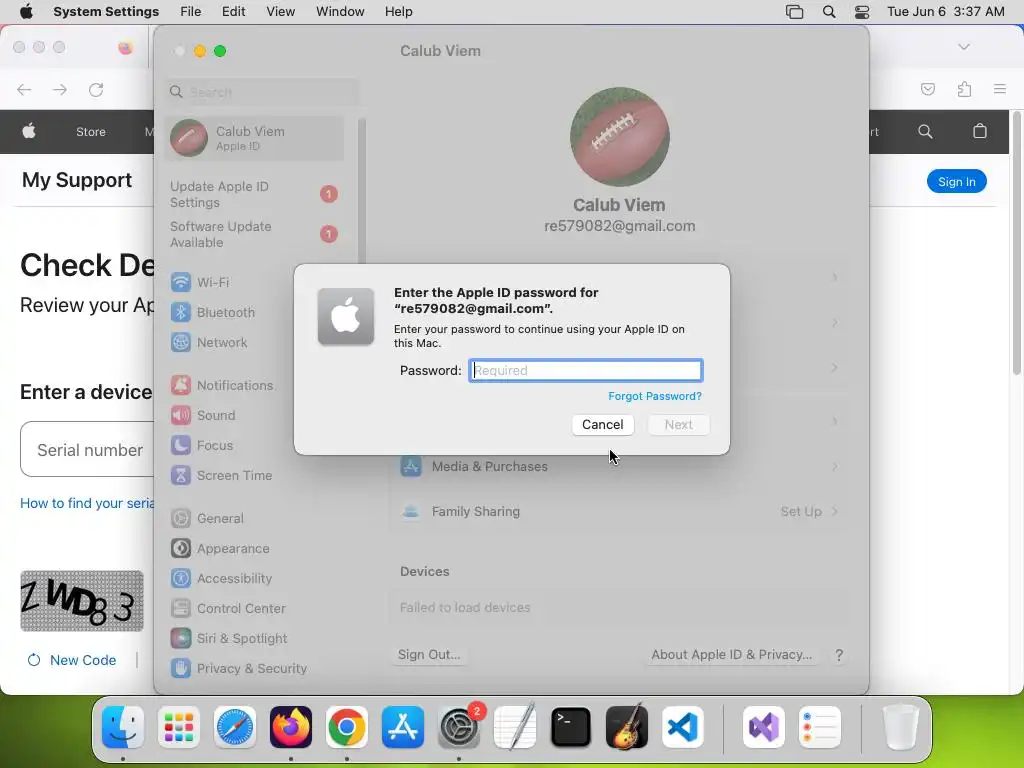Click Sign Out button
This screenshot has width=1024, height=768.
[429, 654]
